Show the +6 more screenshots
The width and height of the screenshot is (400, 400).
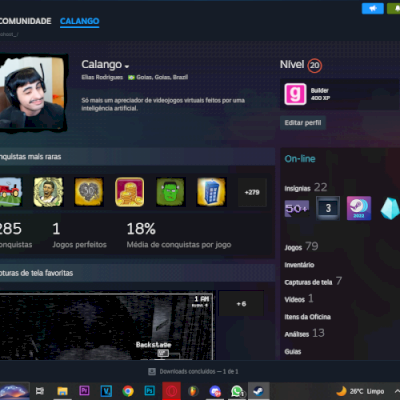pyautogui.click(x=241, y=304)
